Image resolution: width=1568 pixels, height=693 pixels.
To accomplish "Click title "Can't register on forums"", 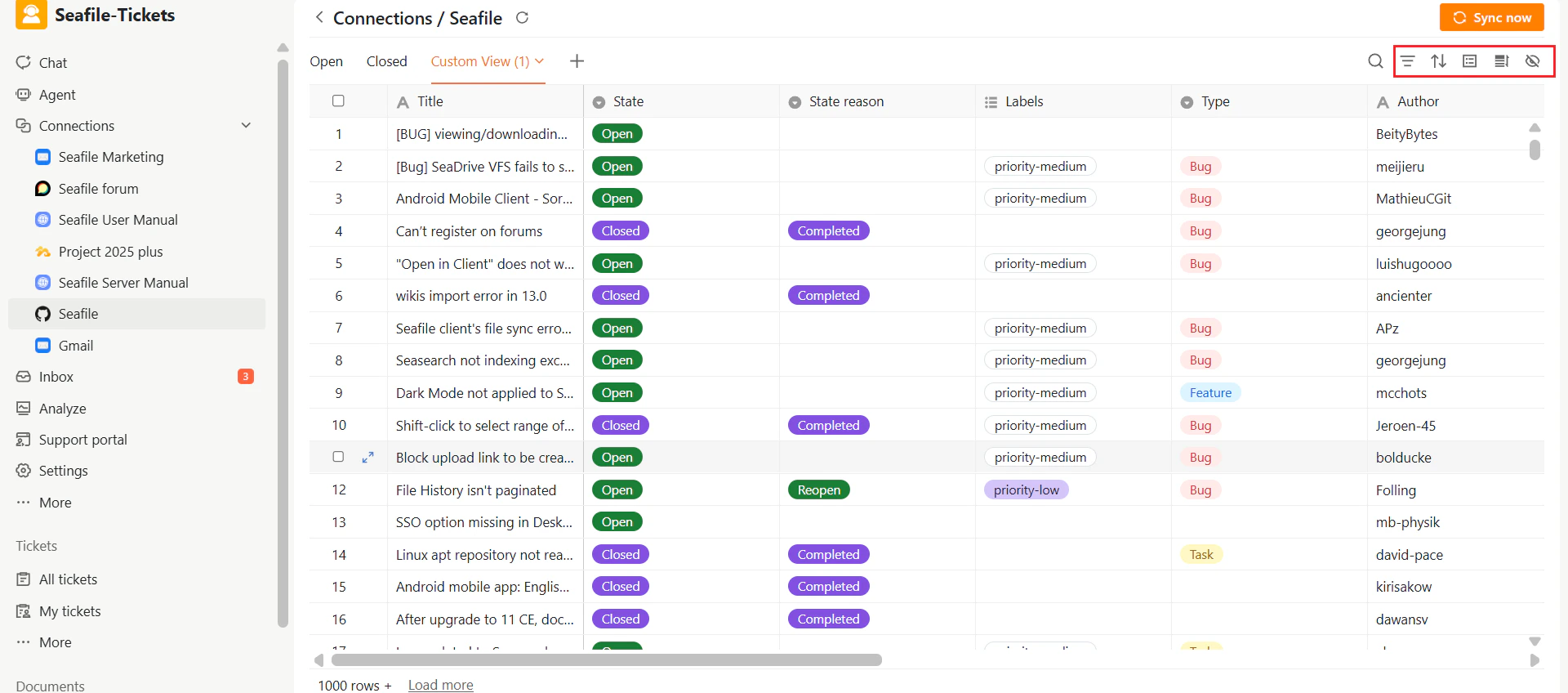I will point(469,231).
